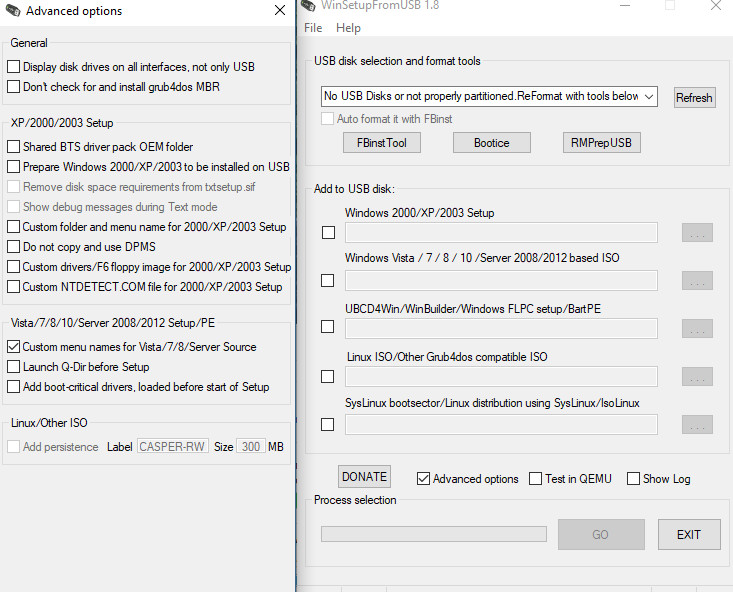733x592 pixels.
Task: Click the 'Add persistence' label
Action: click(x=61, y=447)
